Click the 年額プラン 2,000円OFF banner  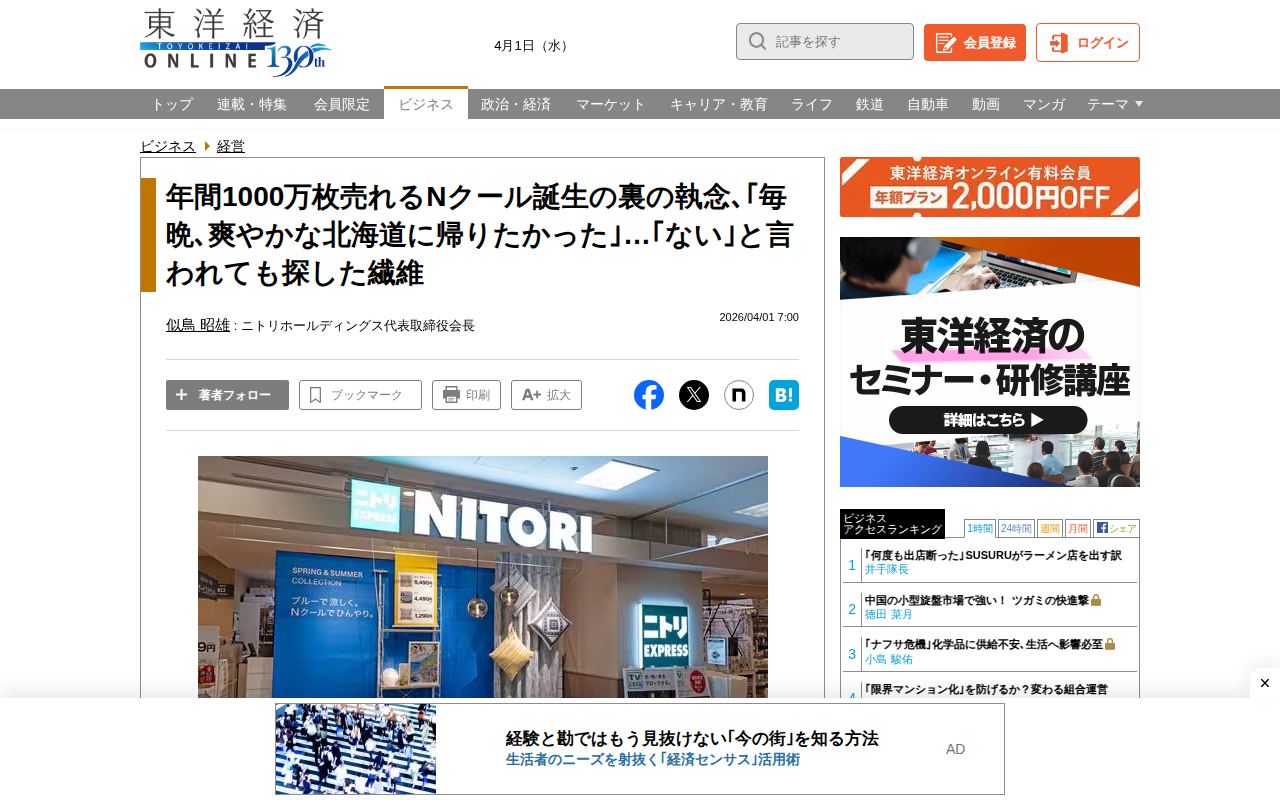[x=990, y=187]
